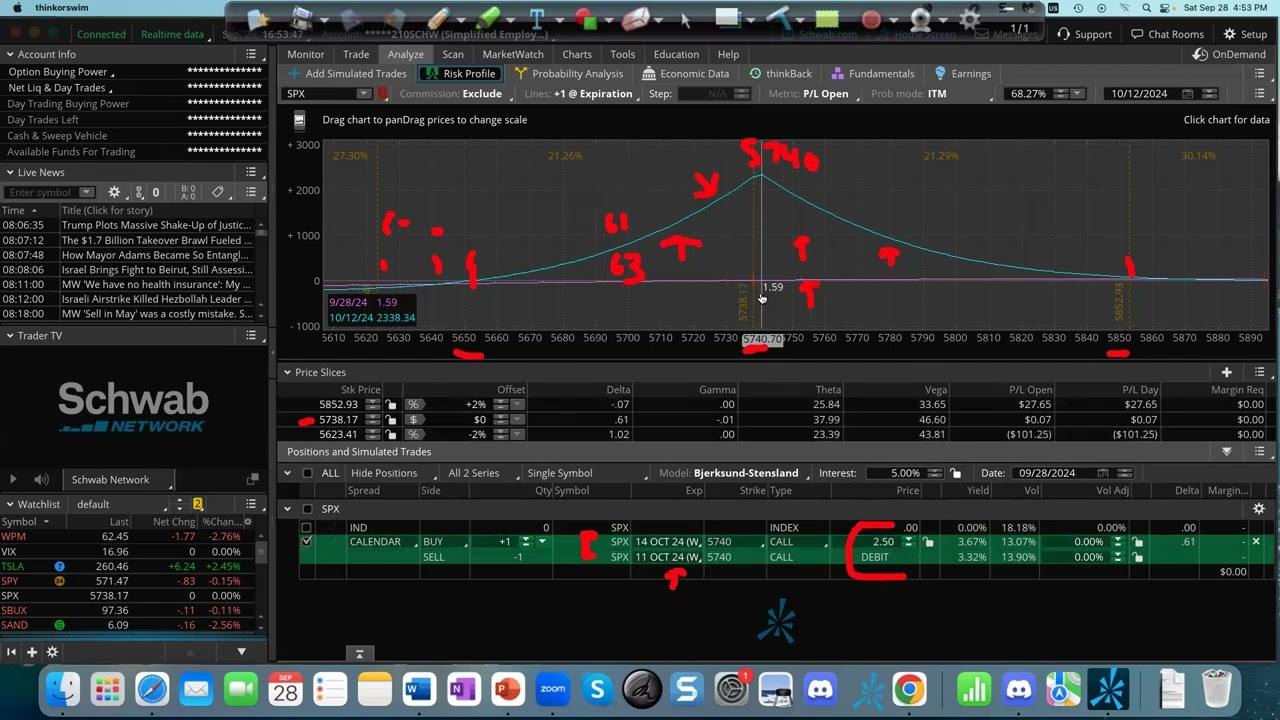Click the plus icon in the sidebar footer
The width and height of the screenshot is (1280, 720).
31,652
